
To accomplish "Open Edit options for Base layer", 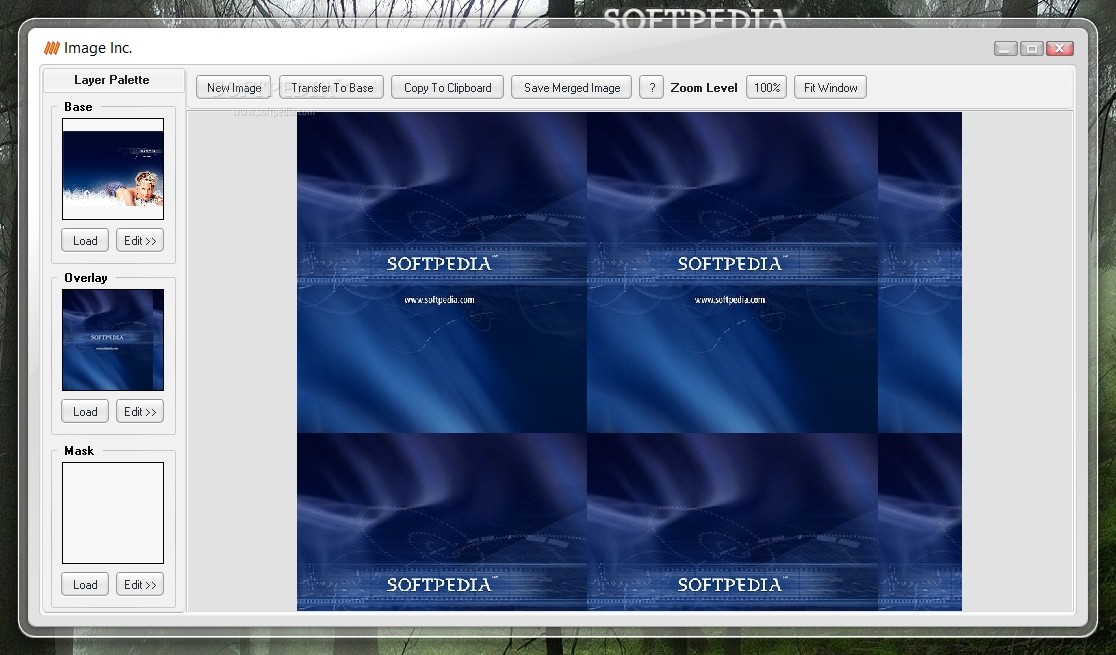I will tap(140, 241).
